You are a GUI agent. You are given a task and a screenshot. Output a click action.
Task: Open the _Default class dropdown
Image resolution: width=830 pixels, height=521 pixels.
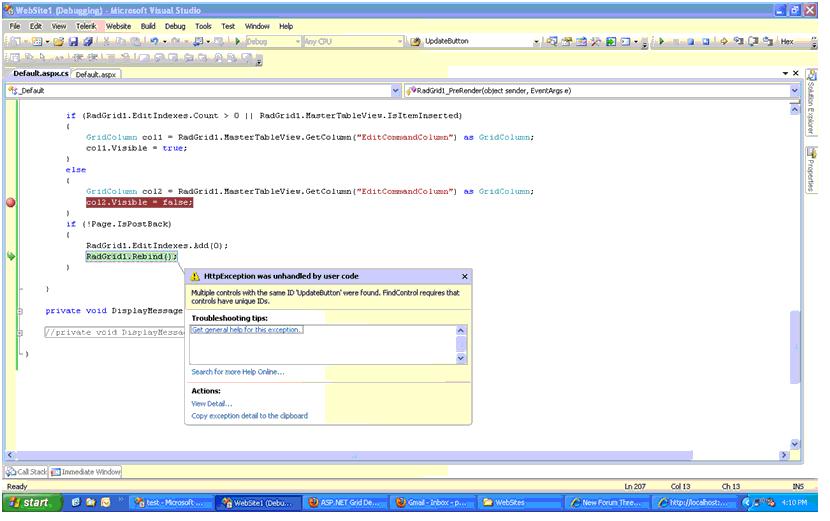click(x=395, y=91)
